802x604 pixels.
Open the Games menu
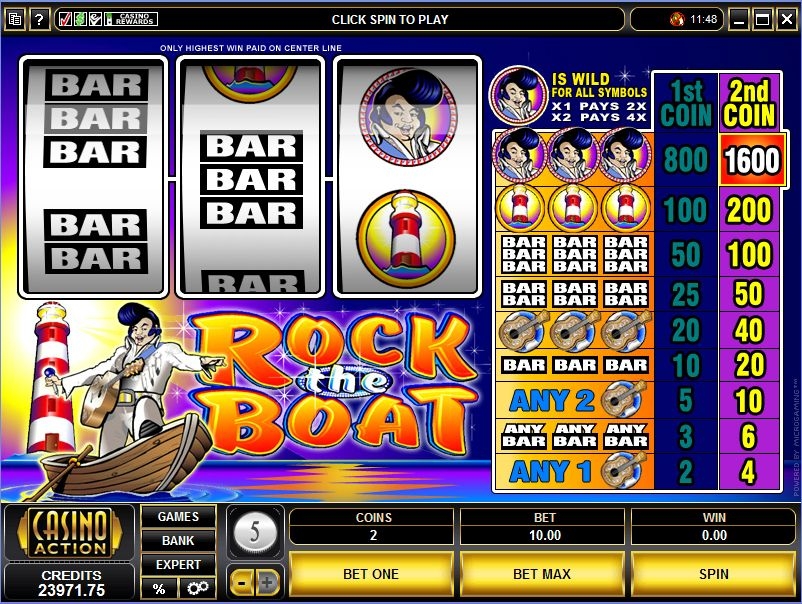coord(178,517)
